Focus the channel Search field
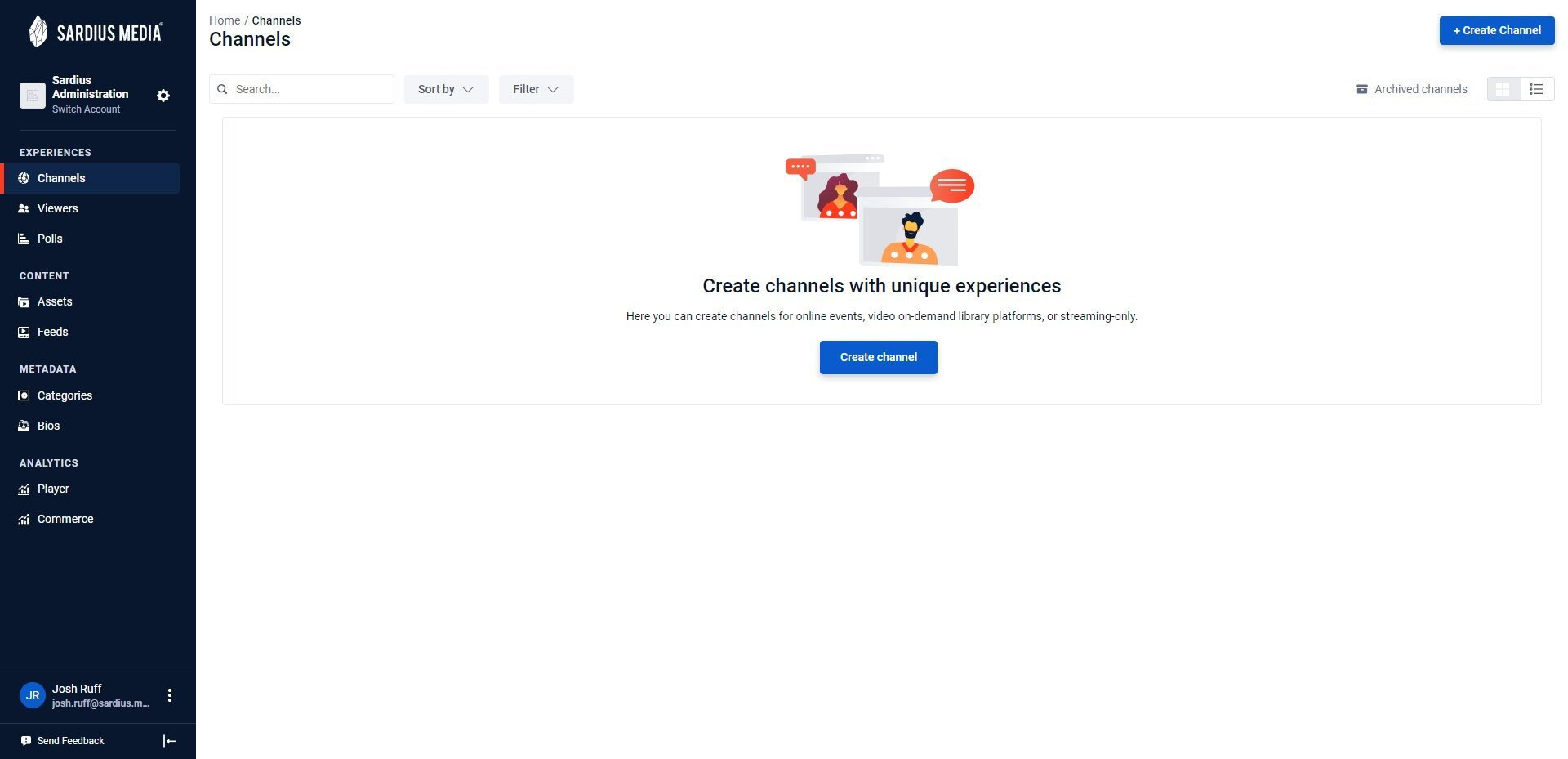This screenshot has width=1568, height=759. point(301,89)
